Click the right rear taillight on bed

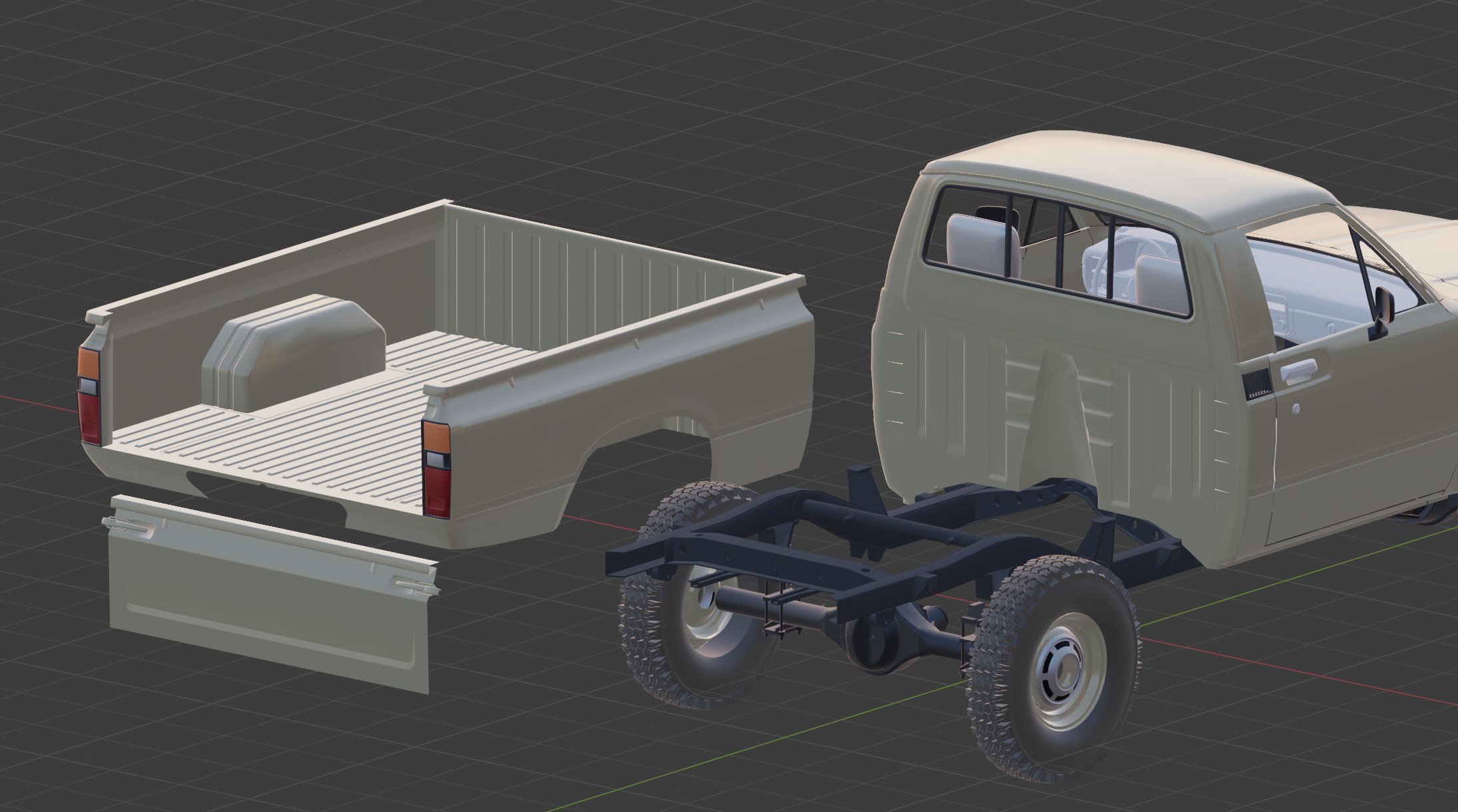click(436, 468)
